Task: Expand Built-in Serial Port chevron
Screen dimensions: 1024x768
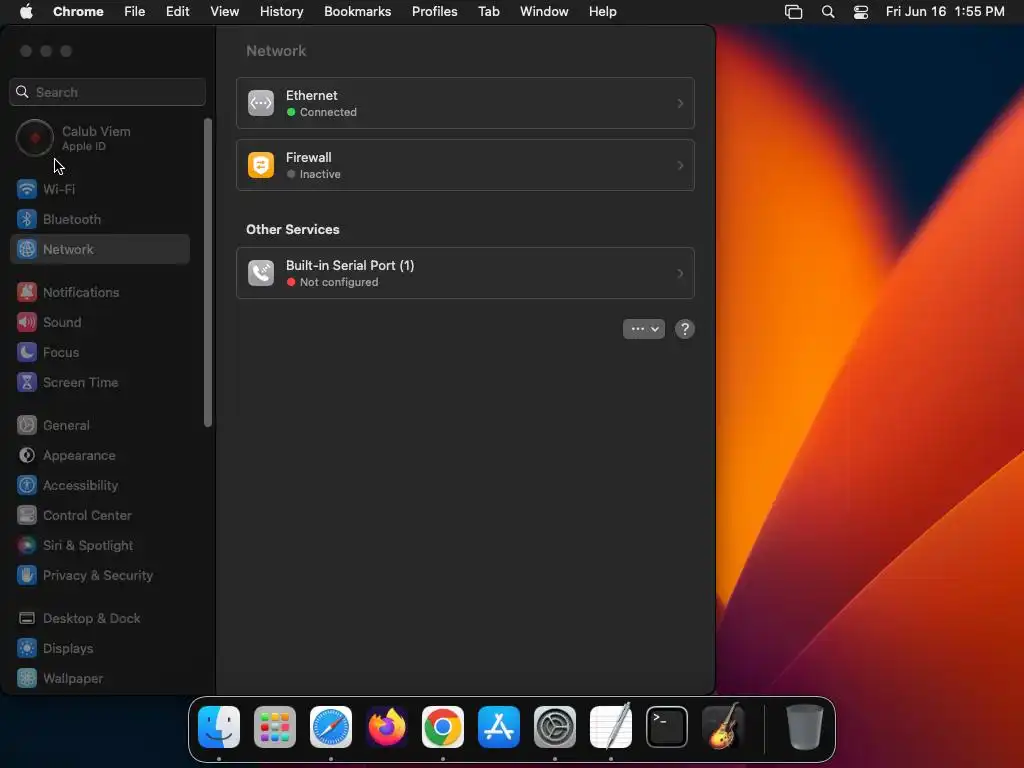Action: [x=680, y=273]
